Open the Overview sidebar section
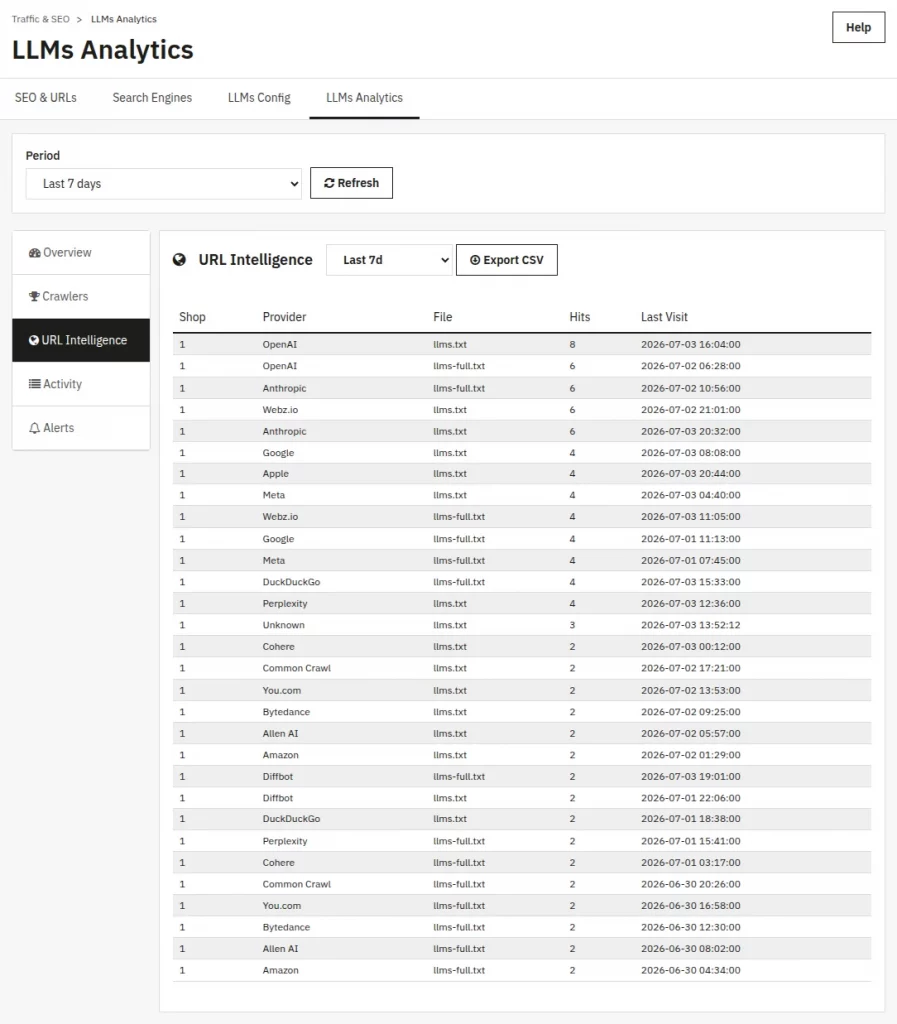Viewport: 897px width, 1024px height. point(81,253)
